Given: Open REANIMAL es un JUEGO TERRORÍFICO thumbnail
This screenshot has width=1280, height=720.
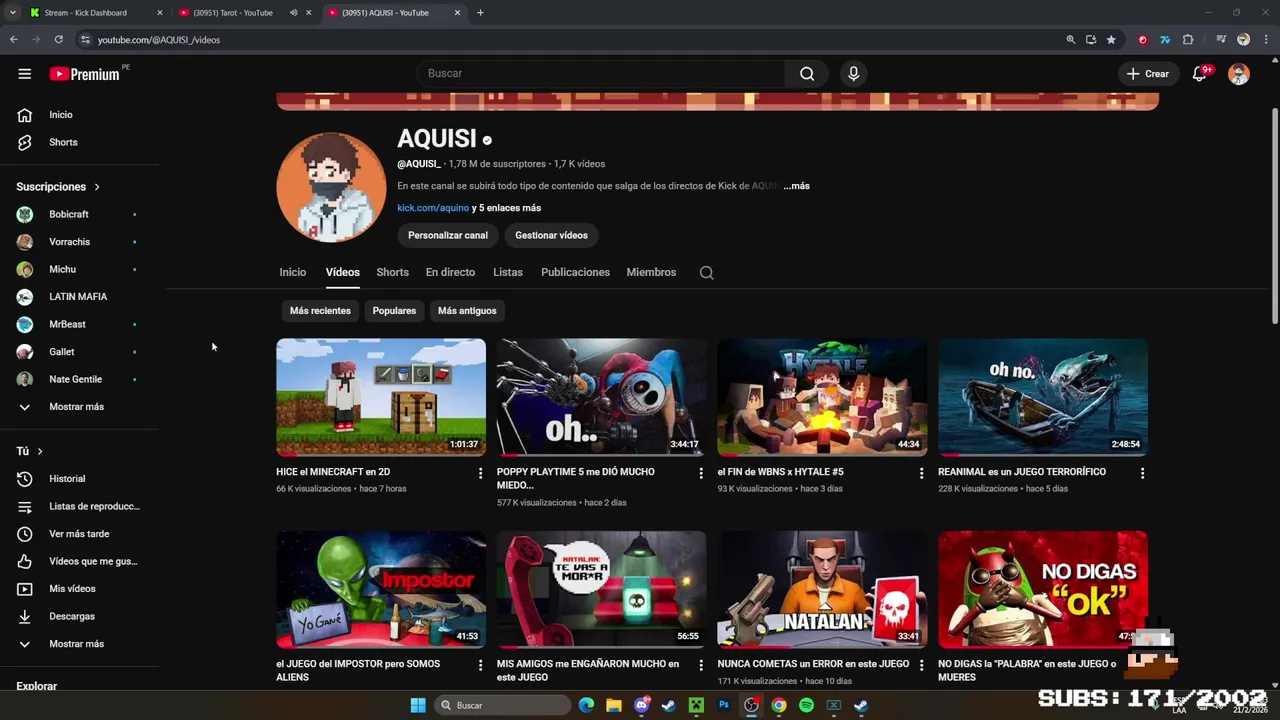Looking at the screenshot, I should point(1043,397).
